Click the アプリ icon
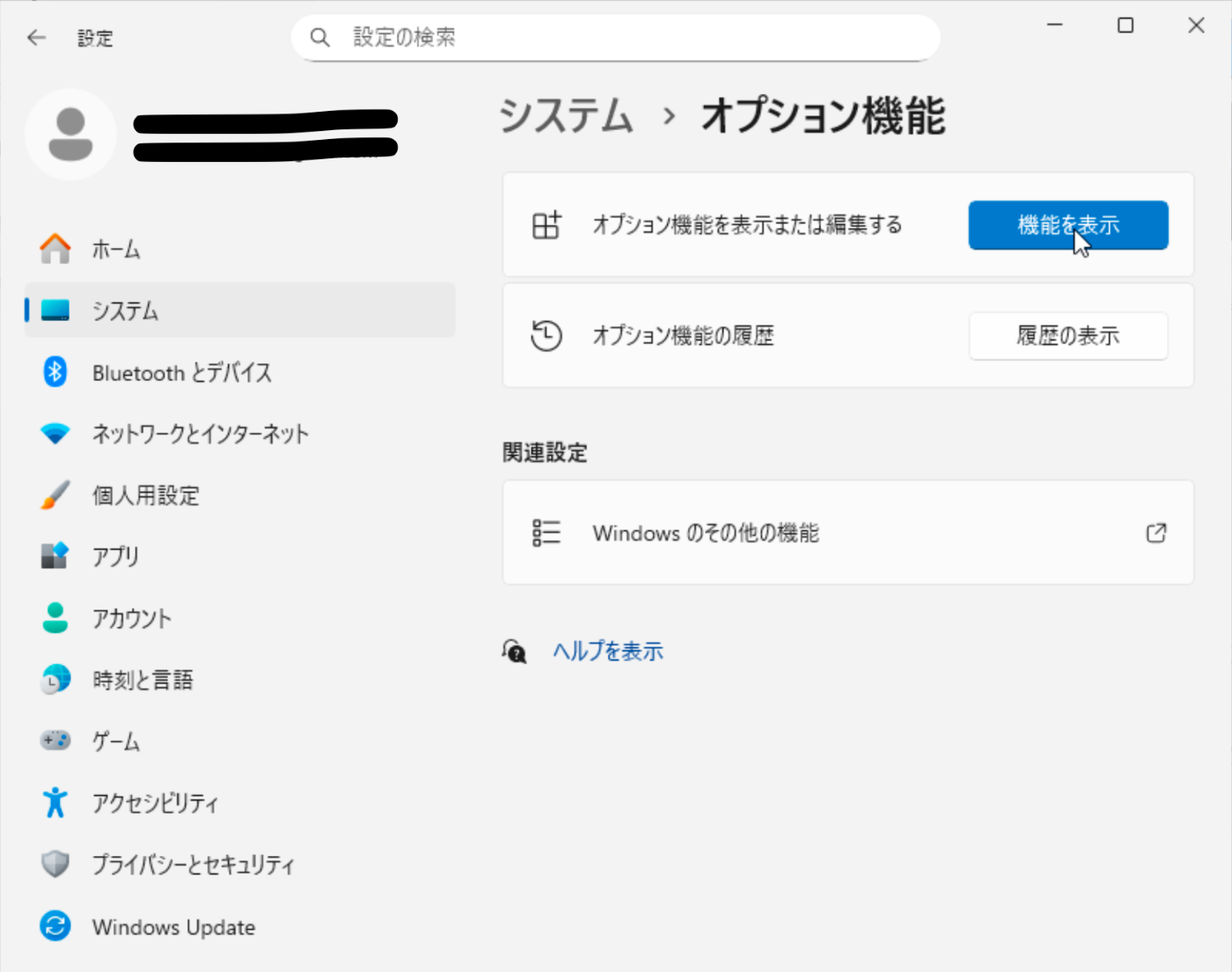The image size is (1232, 972). (55, 555)
